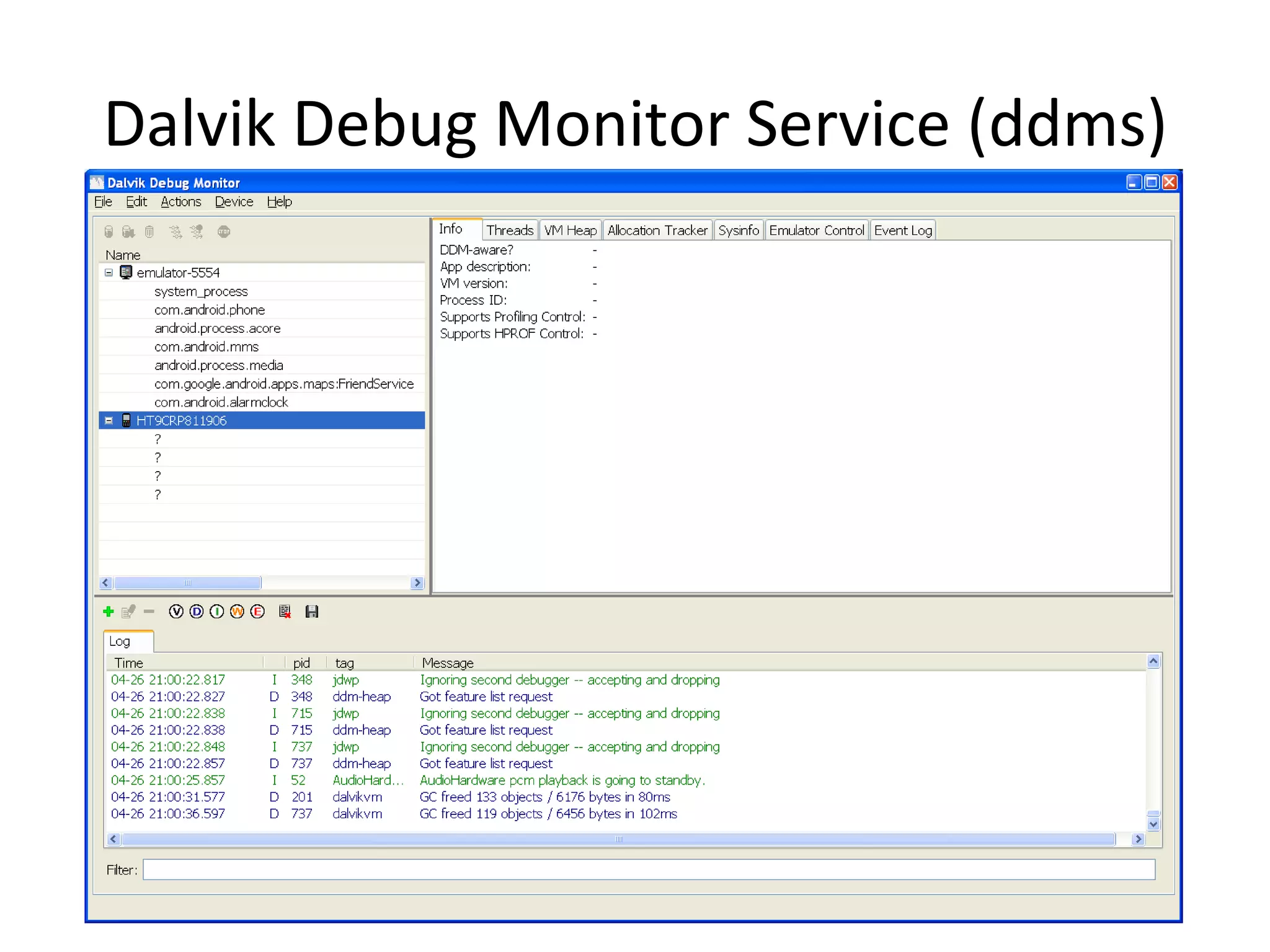1270x952 pixels.
Task: Switch to the Emulator Control tab
Action: 816,231
